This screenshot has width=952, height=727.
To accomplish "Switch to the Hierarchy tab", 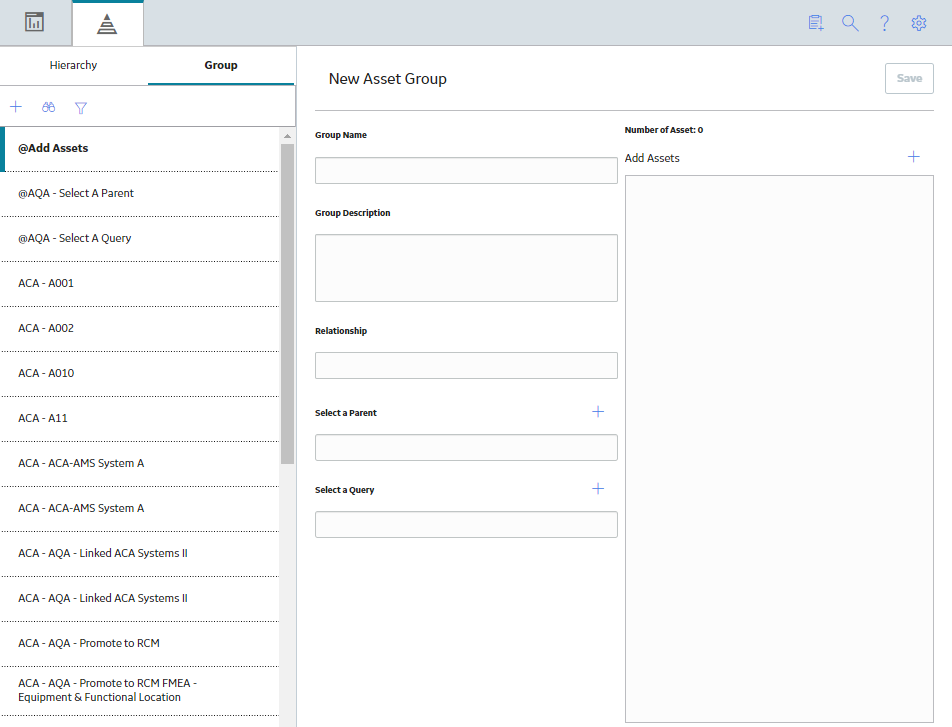I will 73,65.
